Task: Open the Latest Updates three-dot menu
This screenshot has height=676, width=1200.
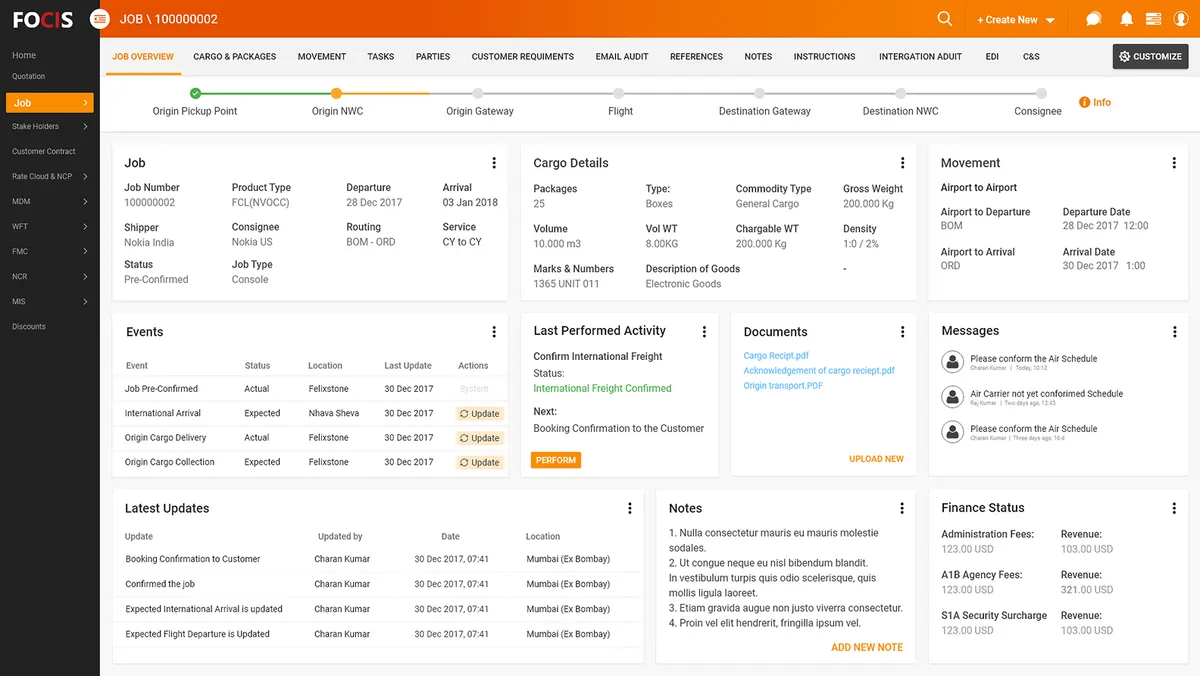Action: 630,508
